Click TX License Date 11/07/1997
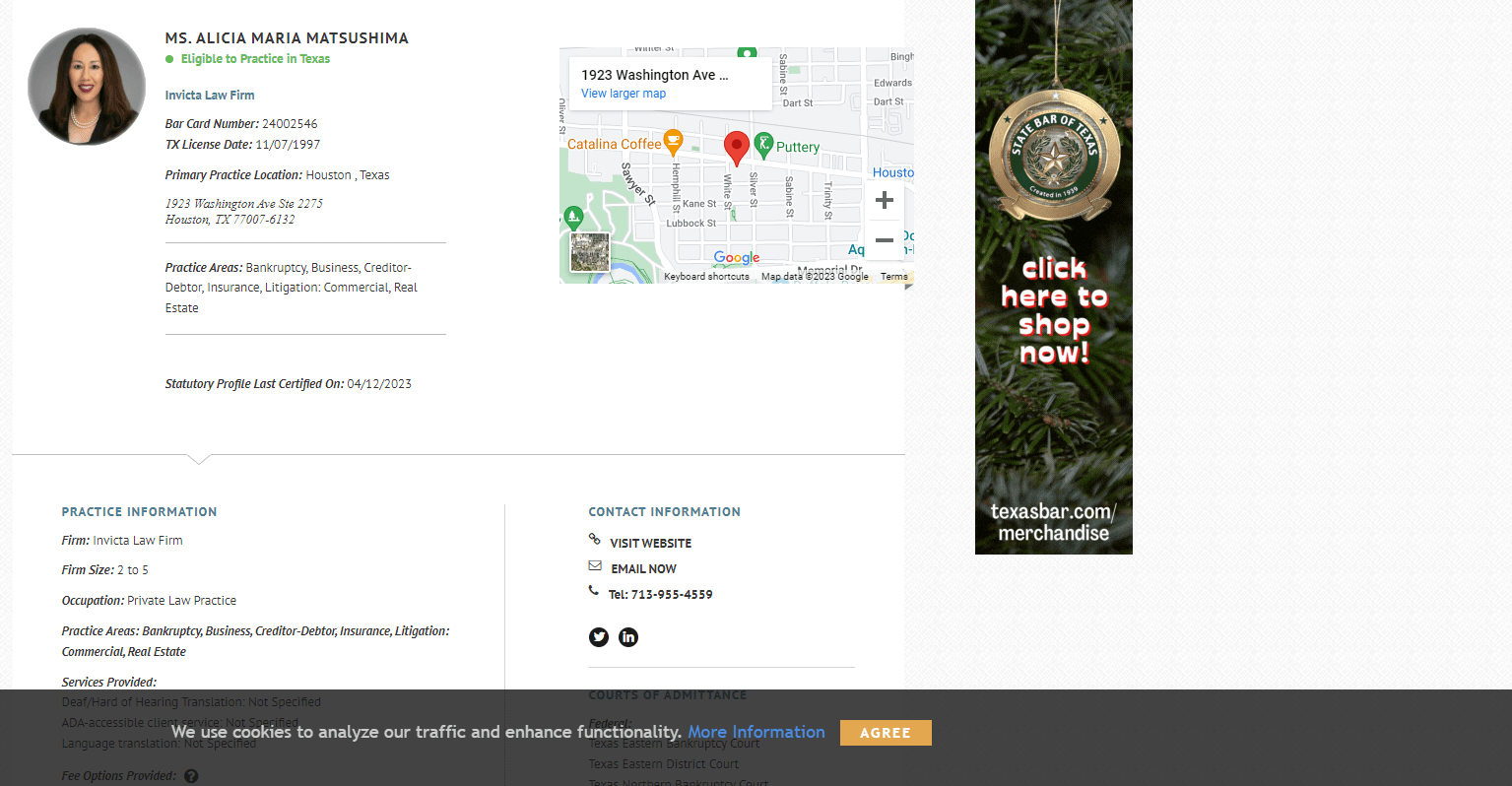The height and width of the screenshot is (786, 1512). 242,145
